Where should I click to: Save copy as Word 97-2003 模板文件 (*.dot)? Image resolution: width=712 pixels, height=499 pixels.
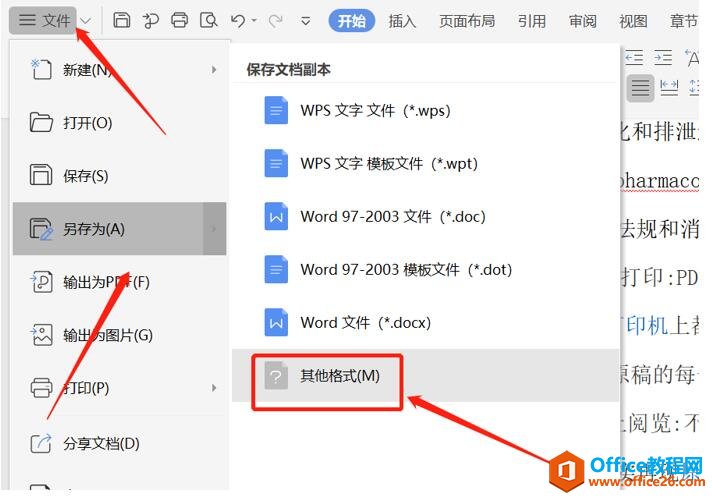click(x=425, y=270)
